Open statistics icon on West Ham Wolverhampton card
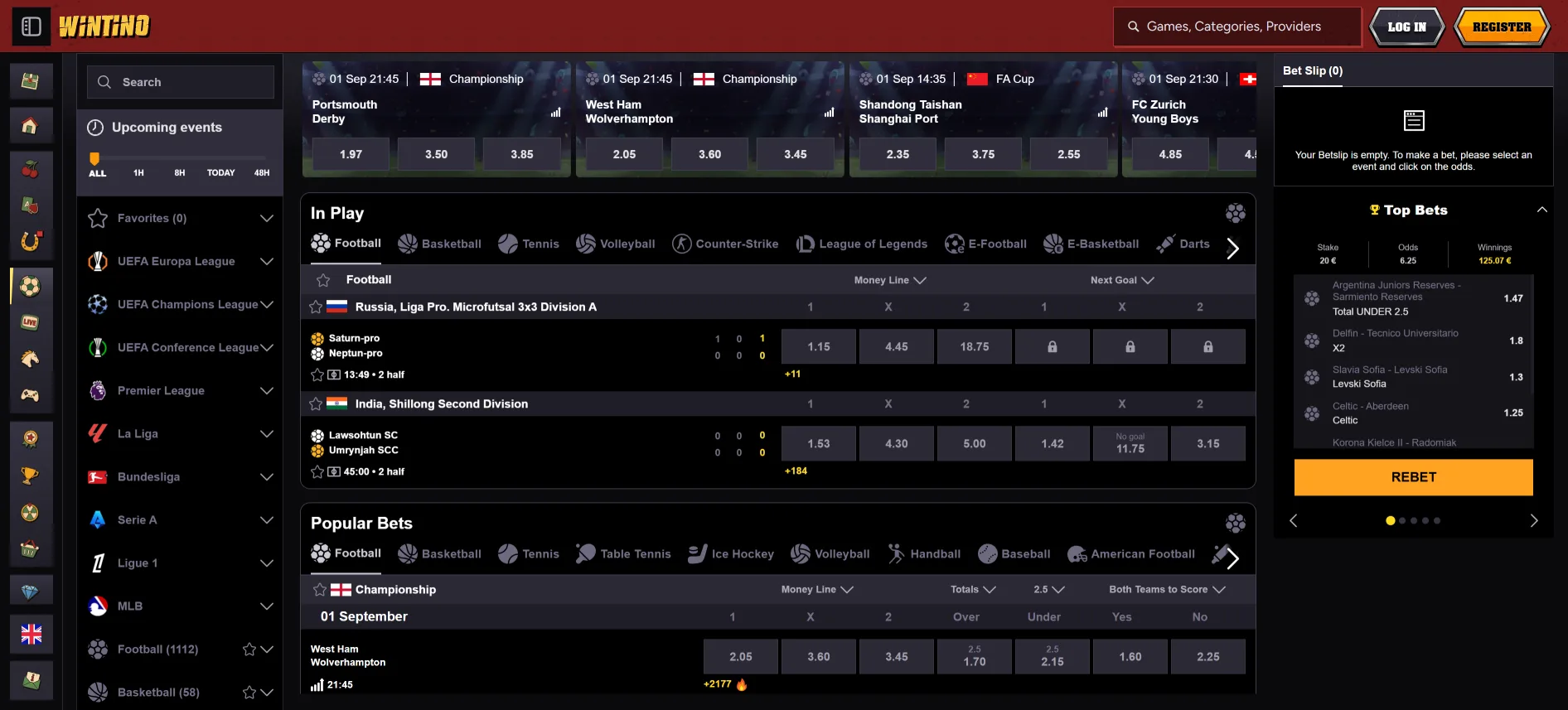 (x=829, y=113)
